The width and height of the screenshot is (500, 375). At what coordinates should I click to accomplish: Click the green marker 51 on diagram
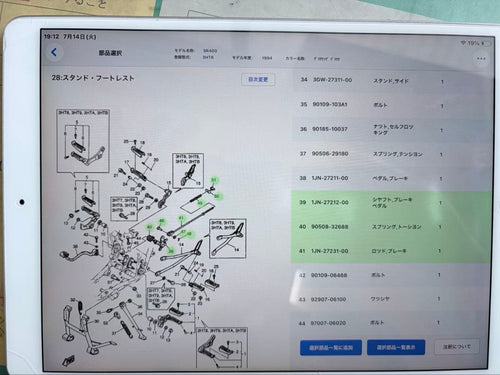pyautogui.click(x=214, y=180)
